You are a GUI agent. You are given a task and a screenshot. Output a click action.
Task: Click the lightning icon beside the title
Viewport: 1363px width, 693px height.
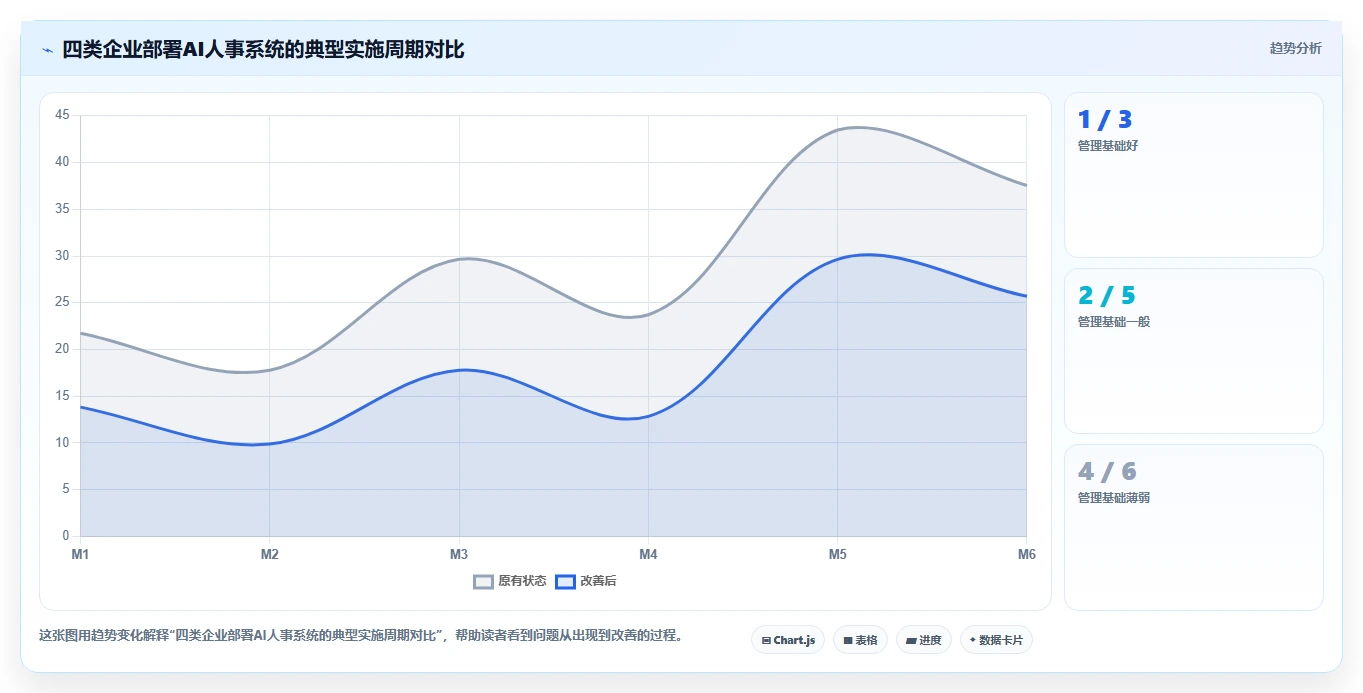tap(47, 50)
